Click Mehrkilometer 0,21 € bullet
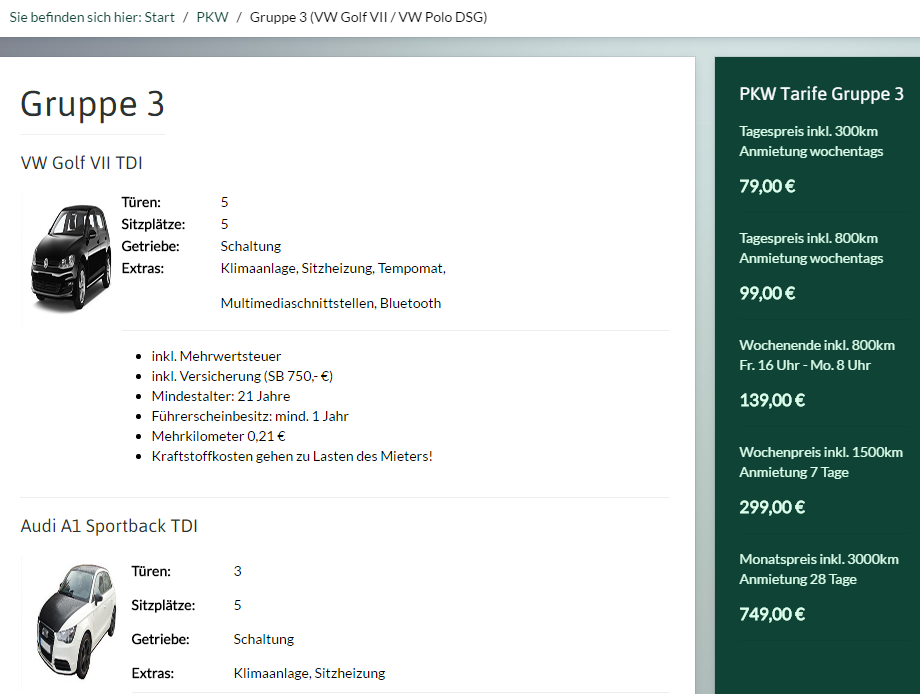Viewport: 920px width, 694px height. (x=218, y=436)
